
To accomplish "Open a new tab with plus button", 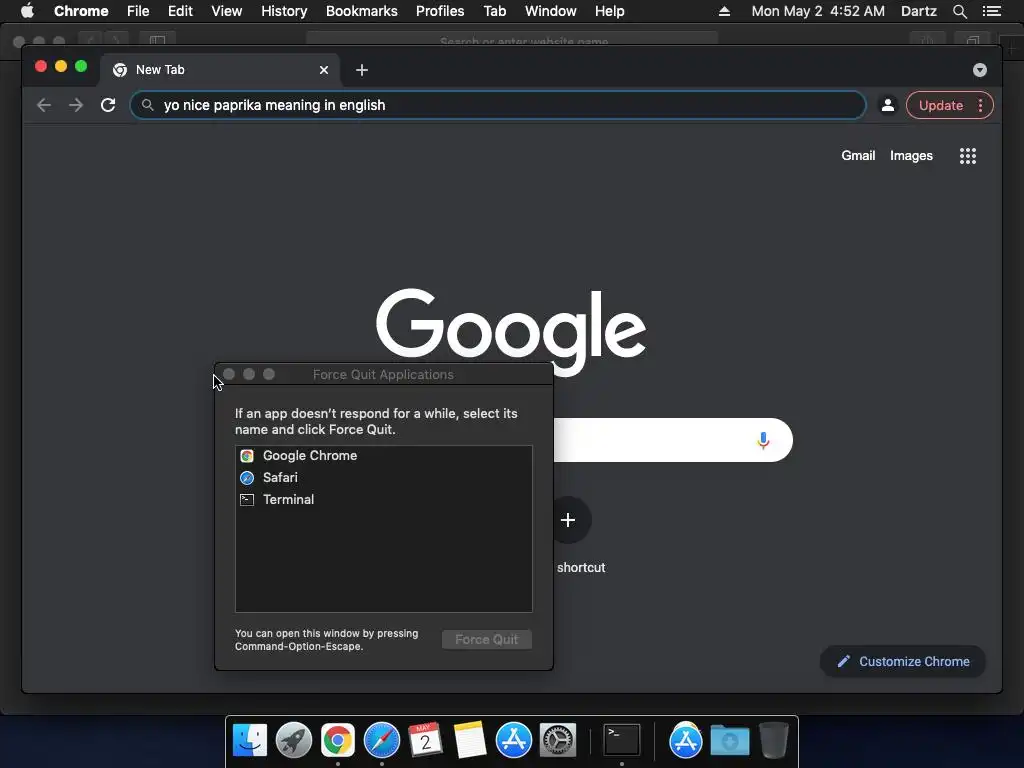I will tap(362, 70).
